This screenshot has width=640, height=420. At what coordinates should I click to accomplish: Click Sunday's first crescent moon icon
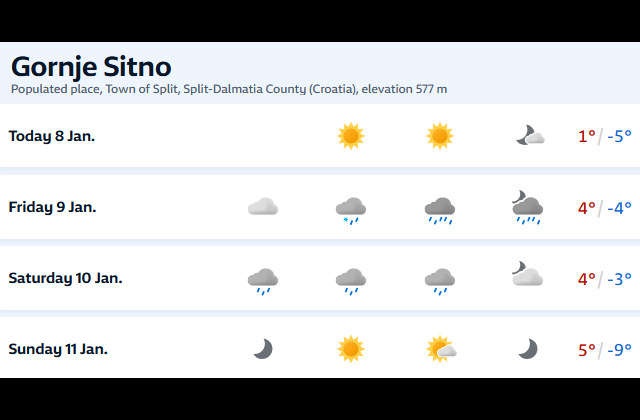click(x=262, y=348)
